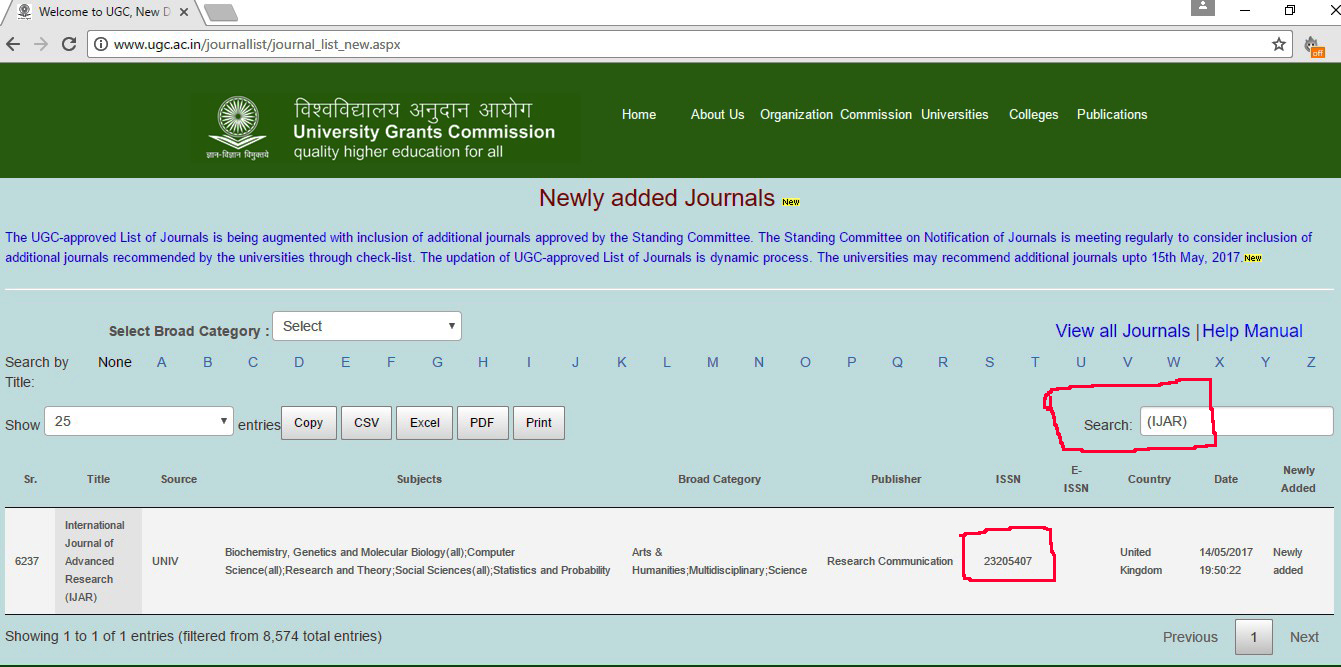Sort table by Sr. column header

pos(30,479)
